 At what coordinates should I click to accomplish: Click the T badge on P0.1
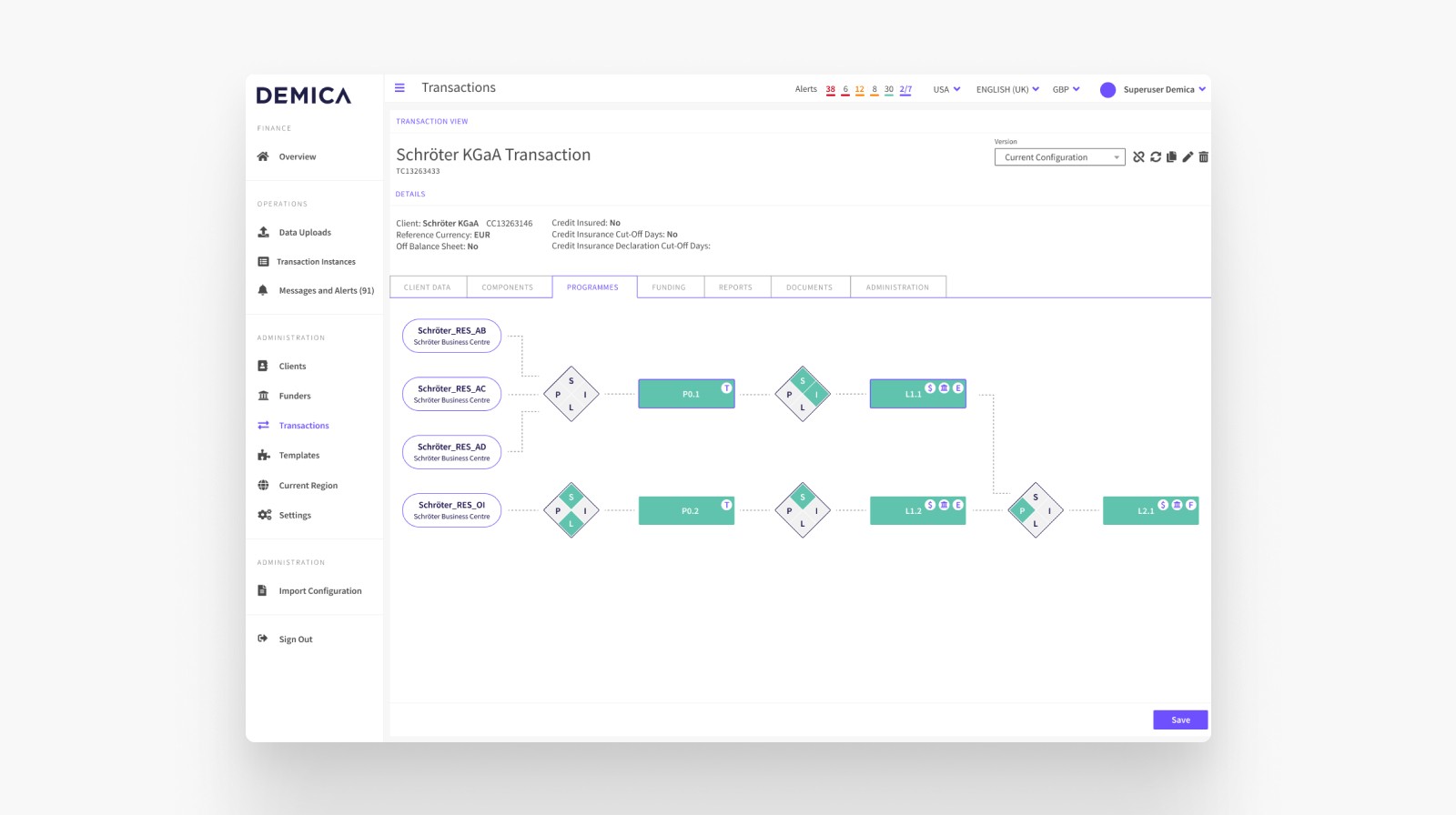coord(726,388)
